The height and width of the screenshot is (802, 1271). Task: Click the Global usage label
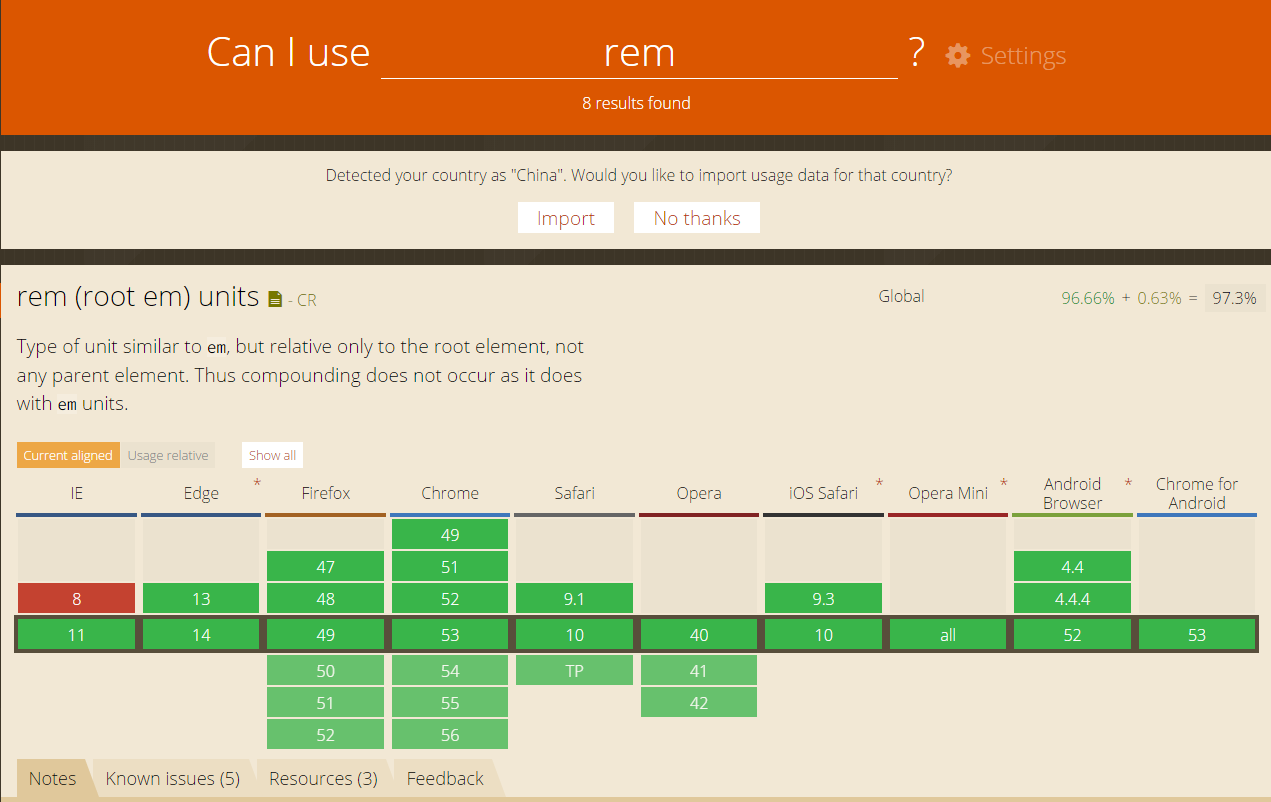click(901, 296)
